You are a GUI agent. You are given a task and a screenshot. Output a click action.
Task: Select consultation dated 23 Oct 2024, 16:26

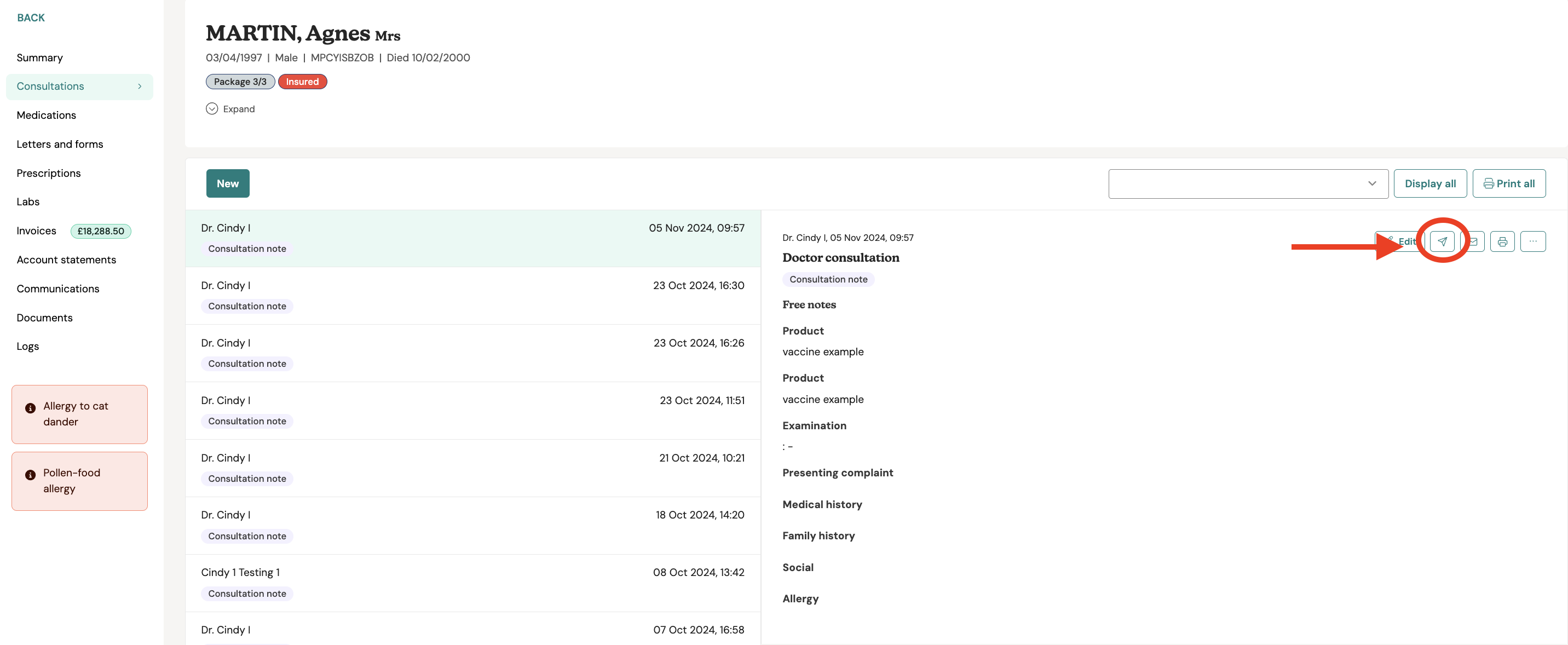click(x=473, y=353)
